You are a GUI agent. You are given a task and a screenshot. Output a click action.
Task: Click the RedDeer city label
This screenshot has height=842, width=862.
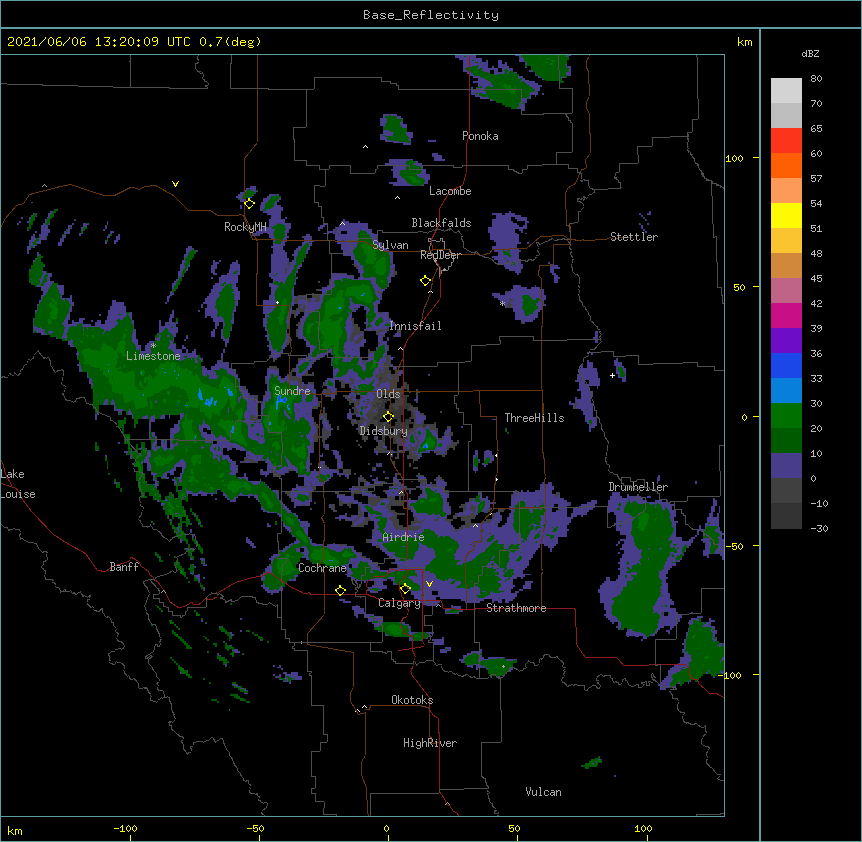440,255
